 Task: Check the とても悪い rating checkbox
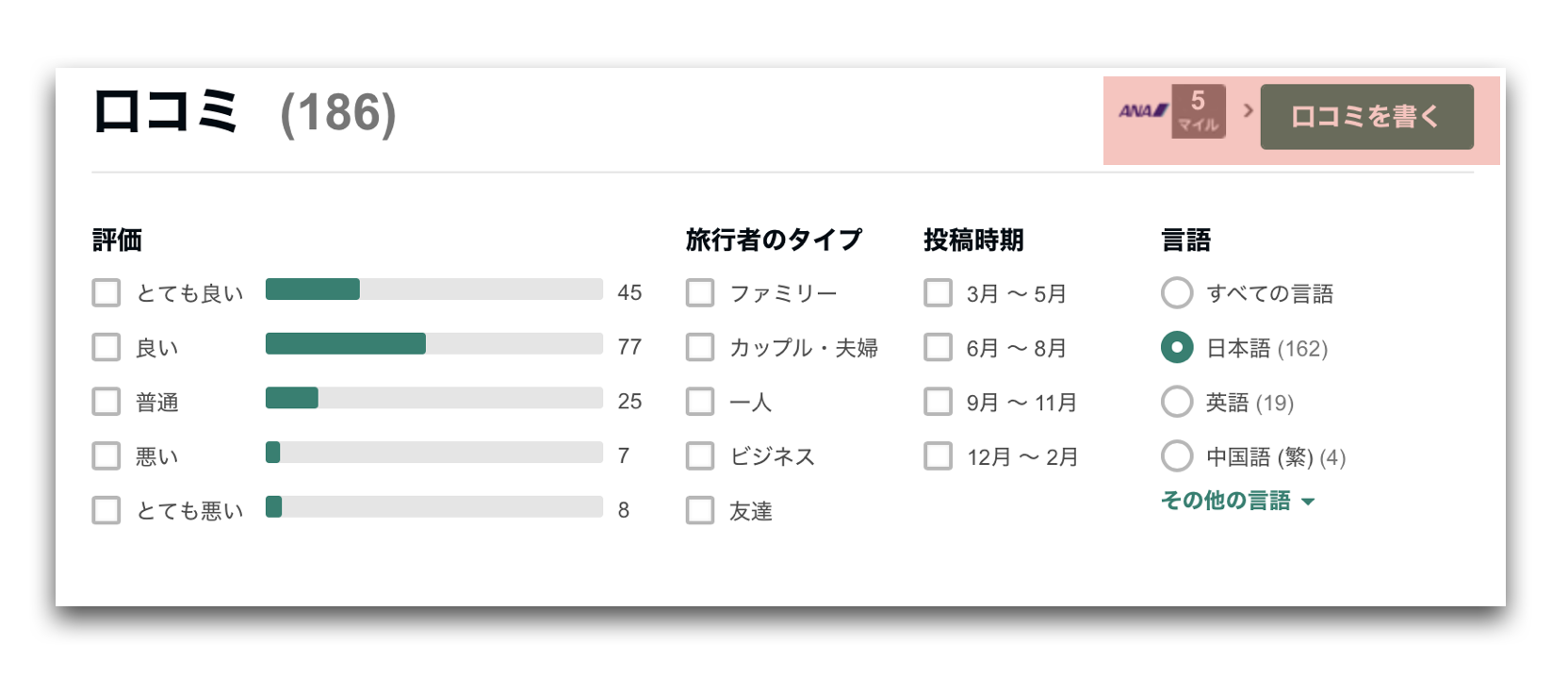click(x=106, y=510)
